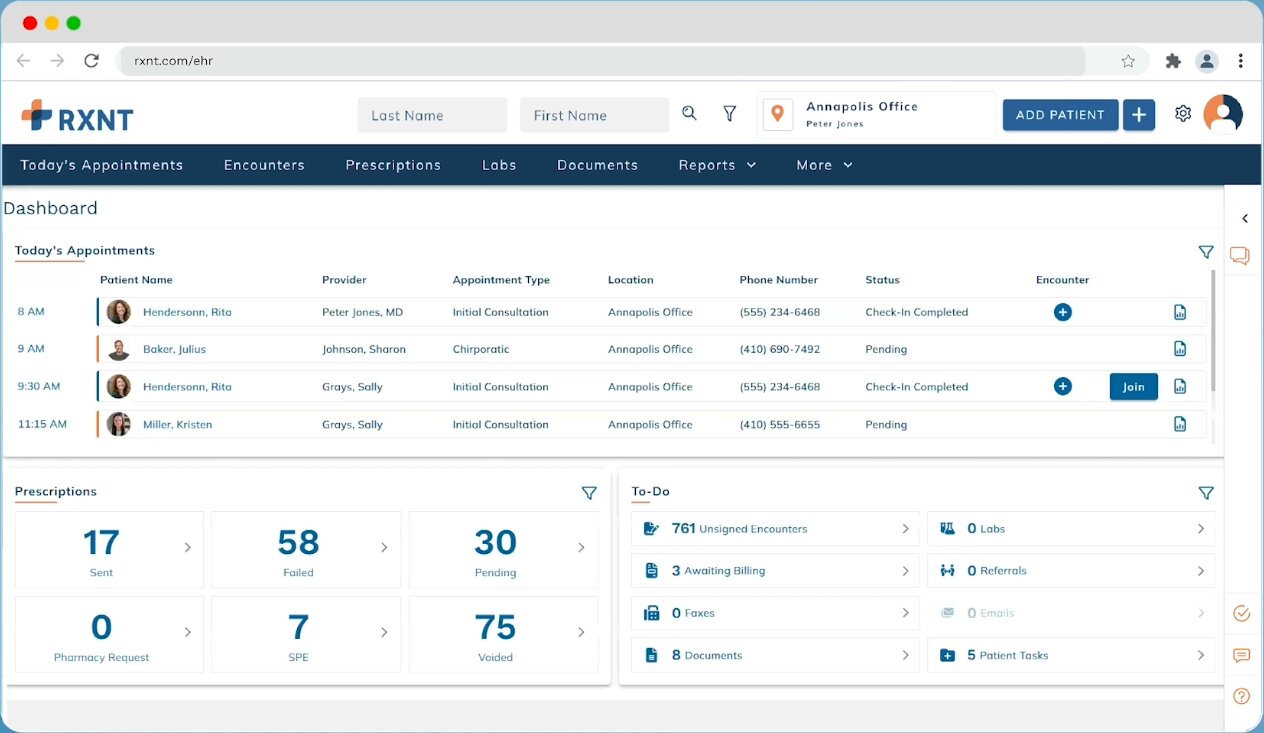
Task: Add encounter for 8 AM Hendersonn appointment
Action: click(x=1062, y=312)
